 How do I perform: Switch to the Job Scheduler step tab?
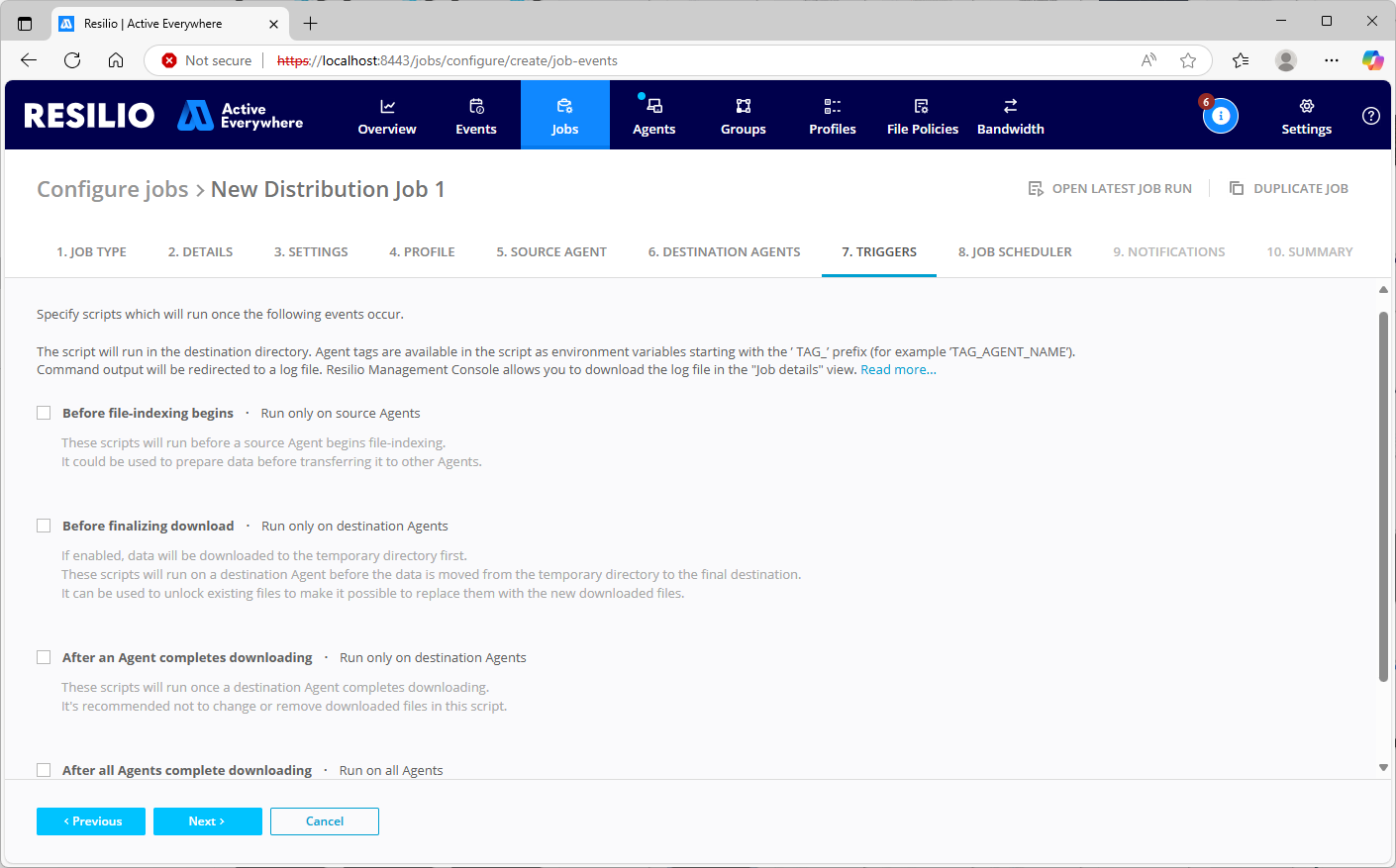click(1014, 252)
